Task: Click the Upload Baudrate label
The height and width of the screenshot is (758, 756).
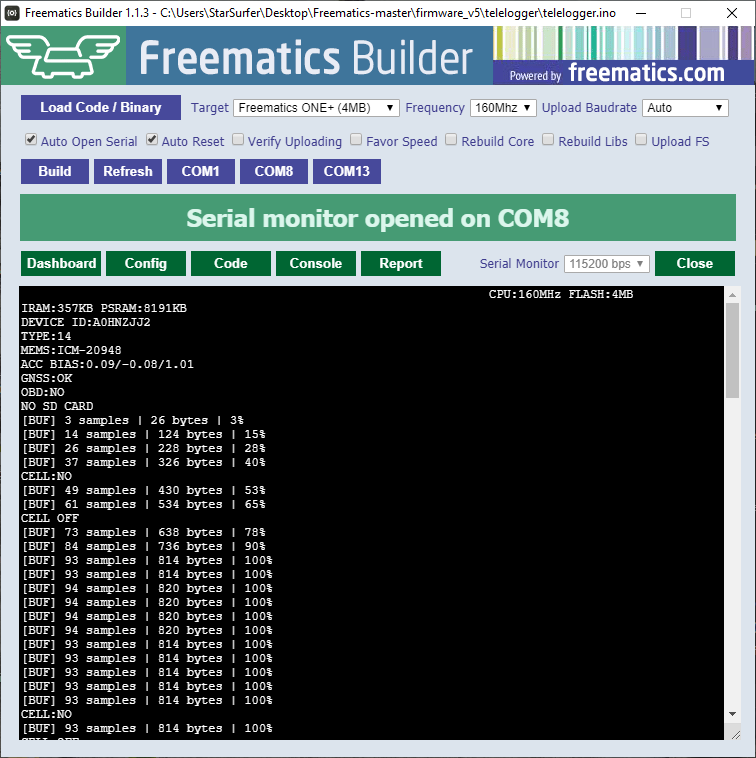Action: [x=589, y=108]
